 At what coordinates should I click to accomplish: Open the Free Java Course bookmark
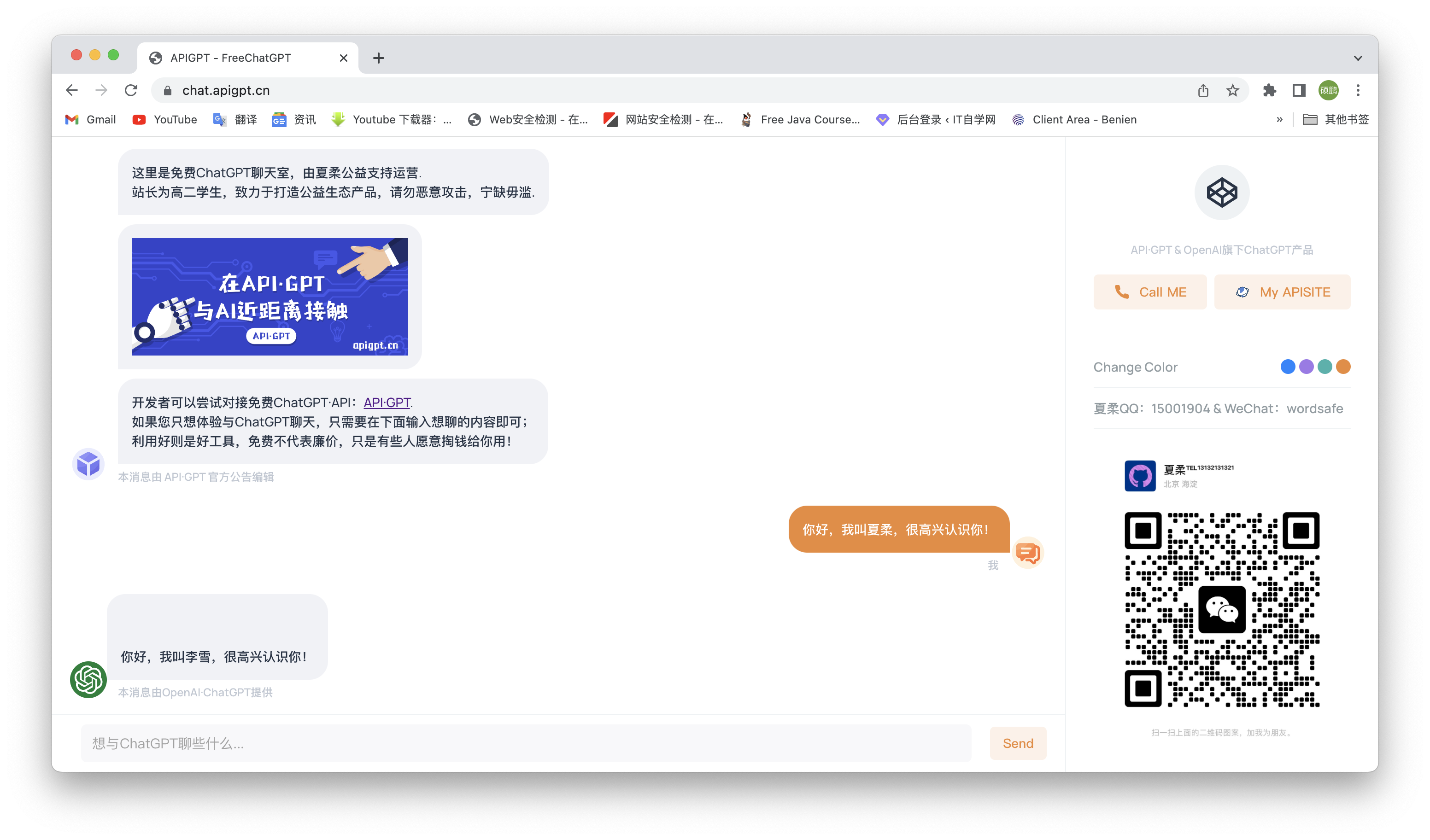coord(800,120)
